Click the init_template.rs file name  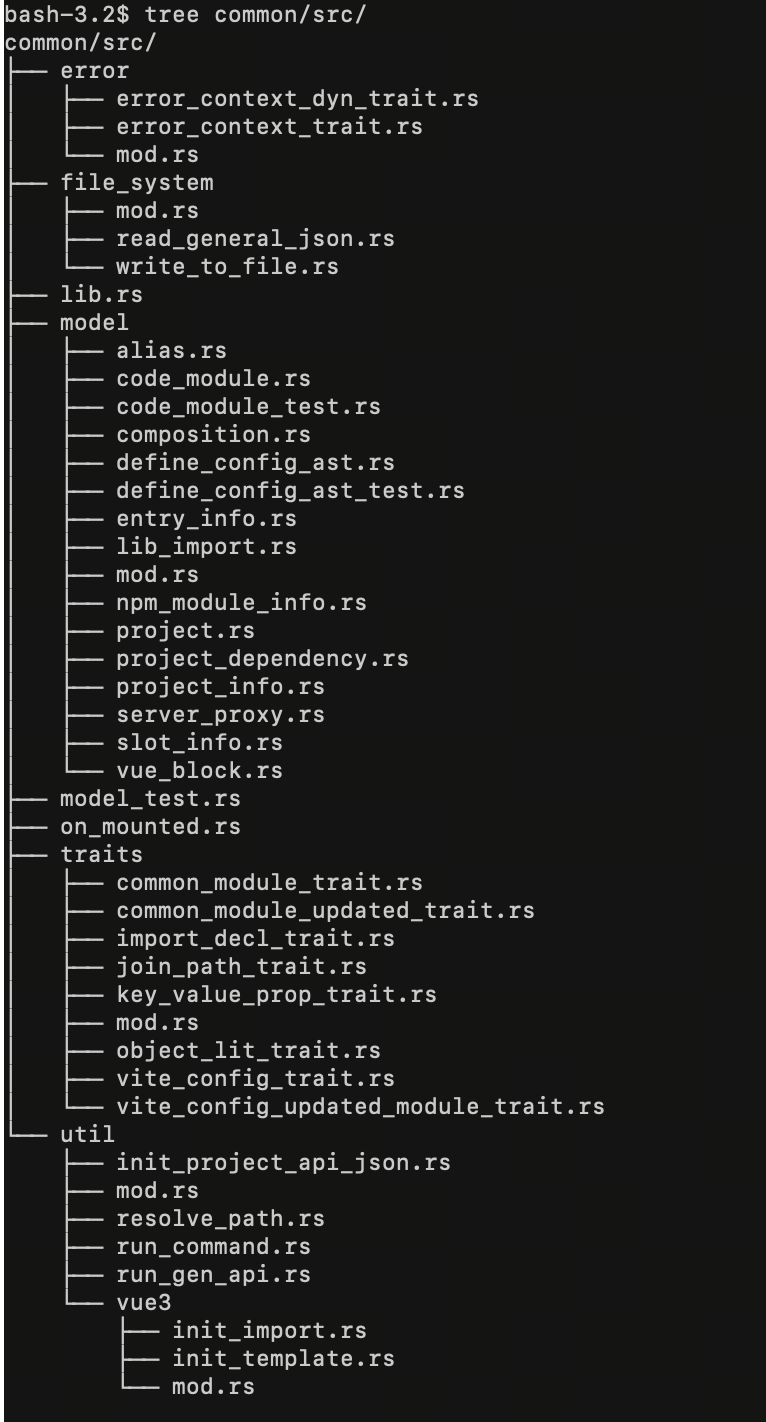click(283, 1359)
